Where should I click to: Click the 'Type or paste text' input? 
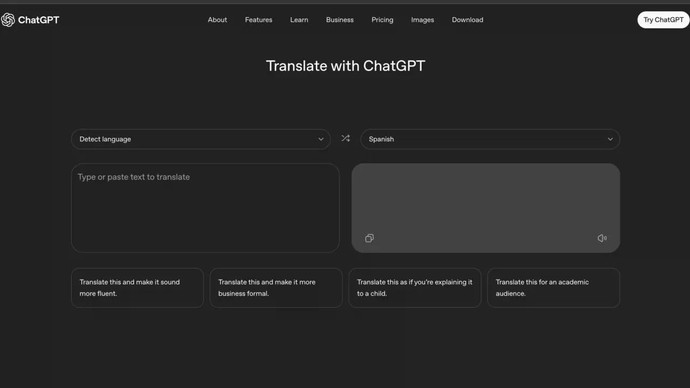point(205,208)
